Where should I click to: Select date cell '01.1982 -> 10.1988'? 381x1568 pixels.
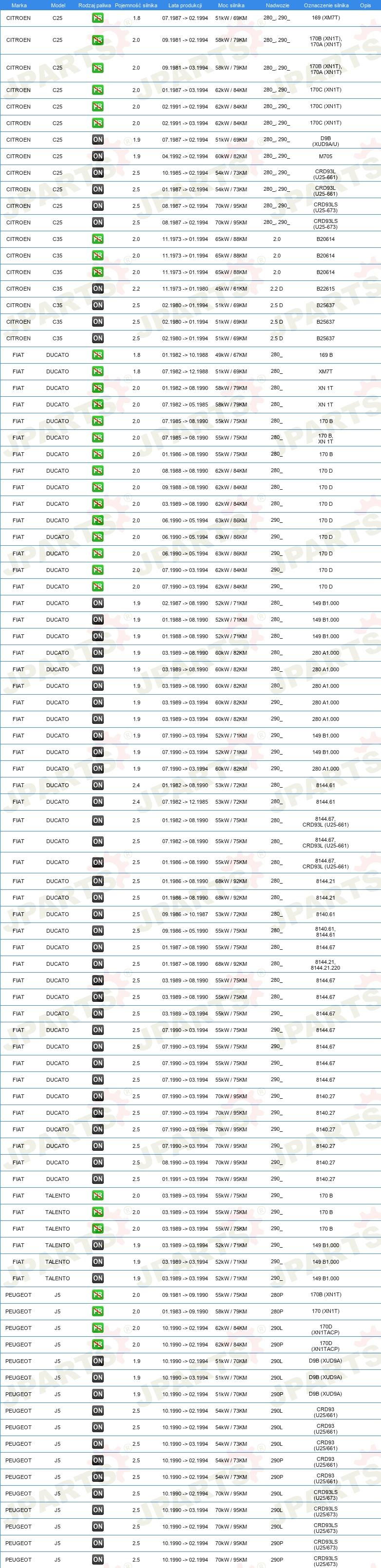click(185, 355)
